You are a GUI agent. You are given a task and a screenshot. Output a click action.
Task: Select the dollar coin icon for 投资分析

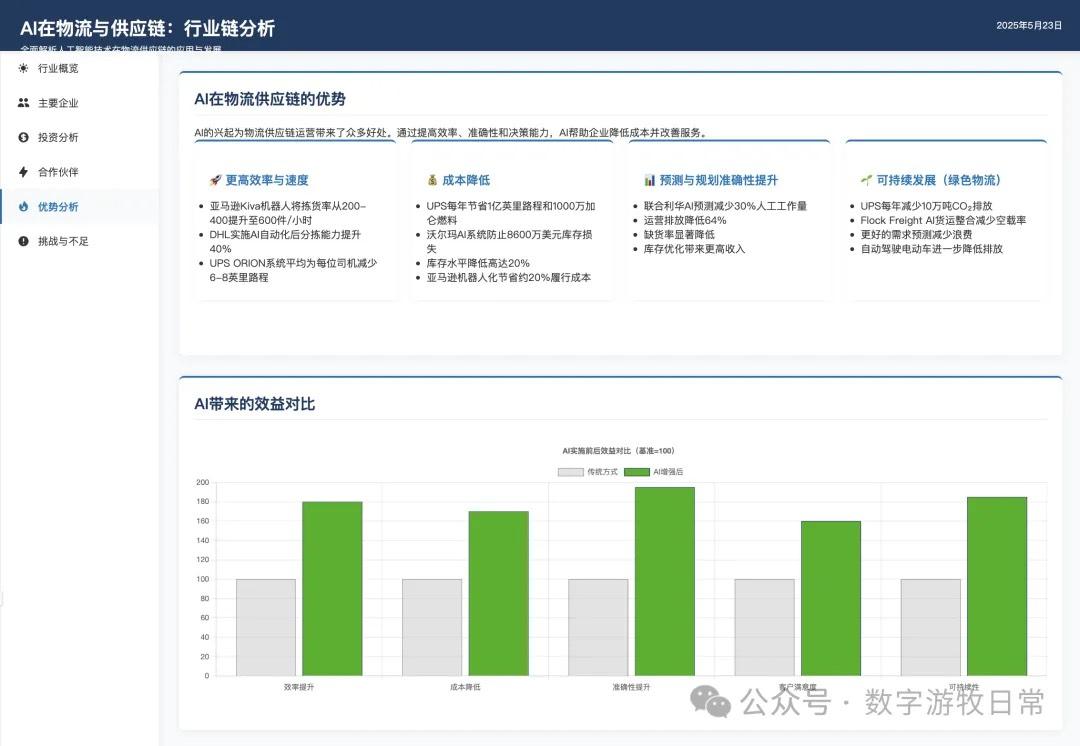tap(23, 137)
